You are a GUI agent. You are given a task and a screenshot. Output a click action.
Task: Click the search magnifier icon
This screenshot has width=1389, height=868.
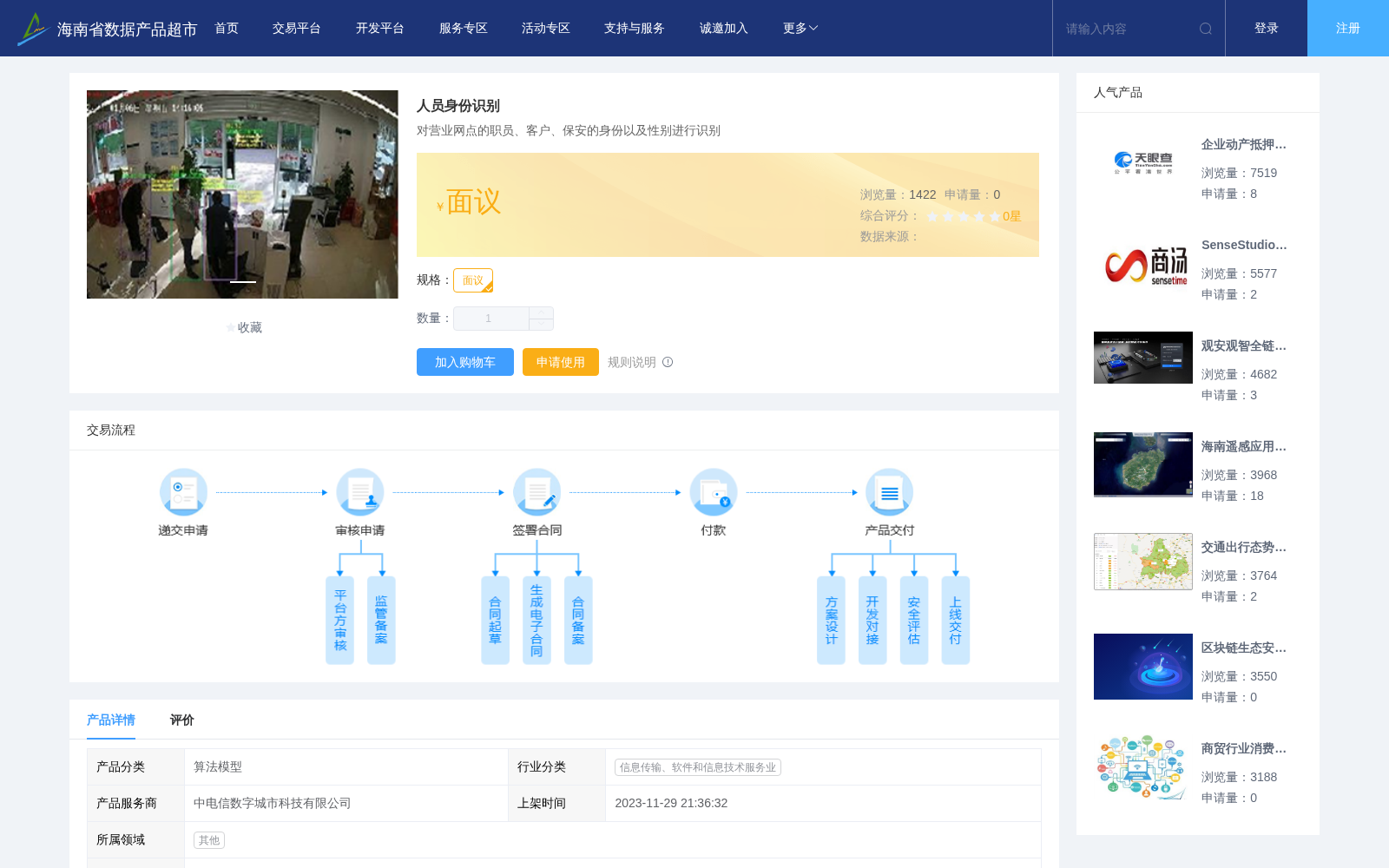(x=1206, y=29)
